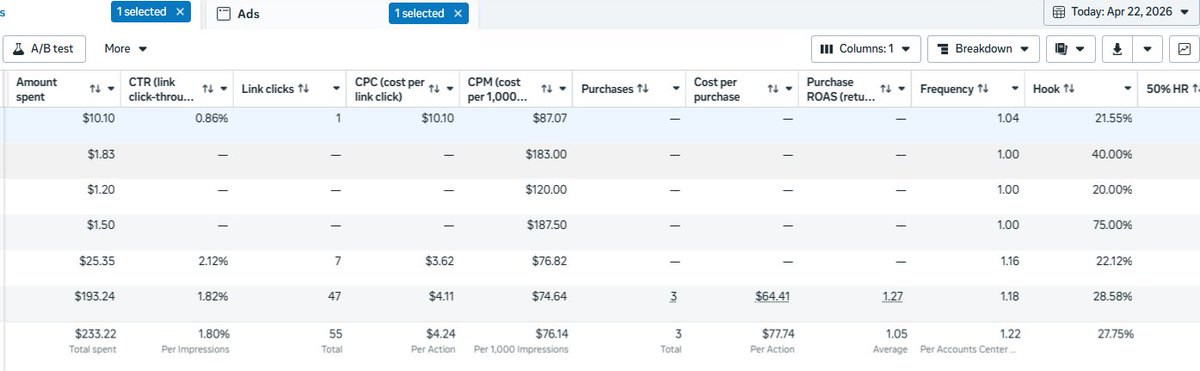Open Purchases column options arrow
This screenshot has width=1200, height=371.
click(x=675, y=89)
